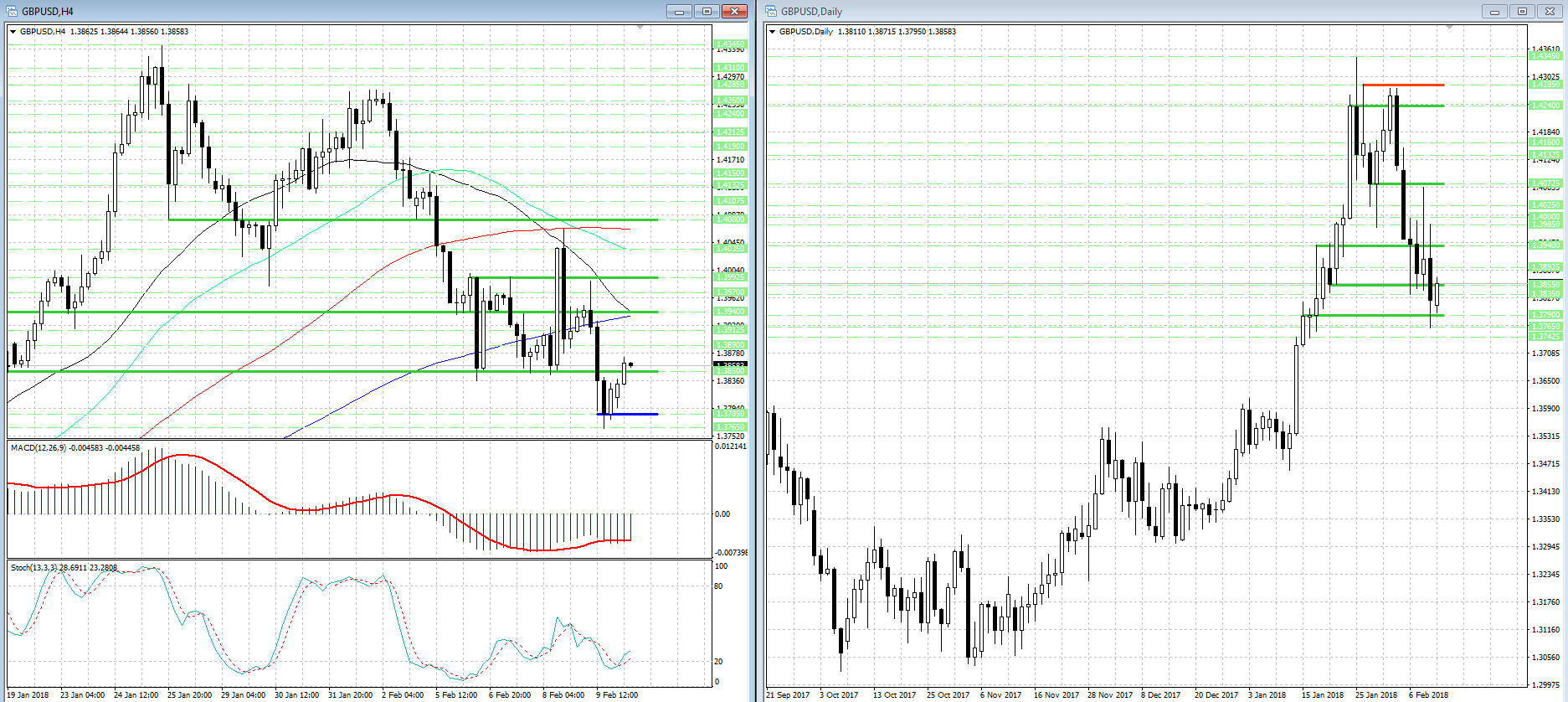Click the GBPUSD,Daily window title icon
The width and height of the screenshot is (1568, 702).
(x=771, y=11)
